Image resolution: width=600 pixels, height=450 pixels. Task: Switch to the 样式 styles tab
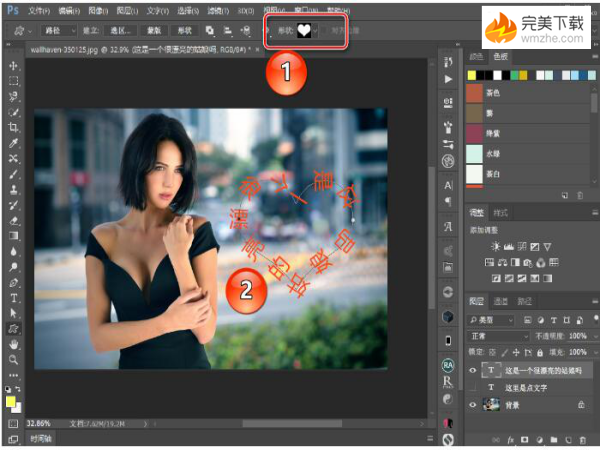coord(500,213)
